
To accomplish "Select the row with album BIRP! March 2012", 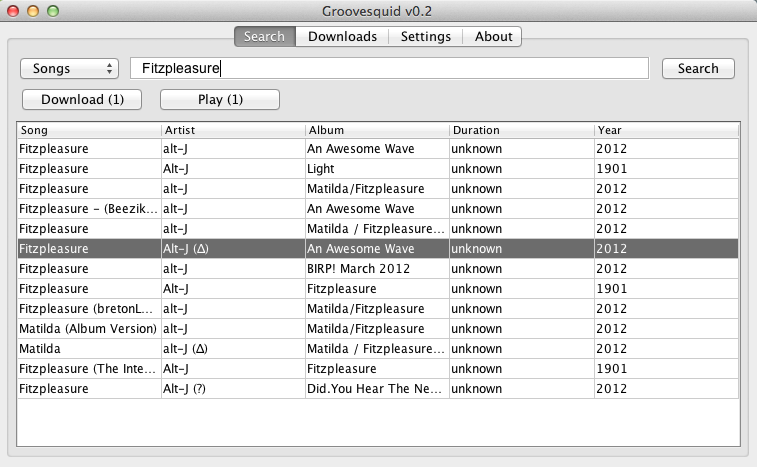I will pos(378,269).
